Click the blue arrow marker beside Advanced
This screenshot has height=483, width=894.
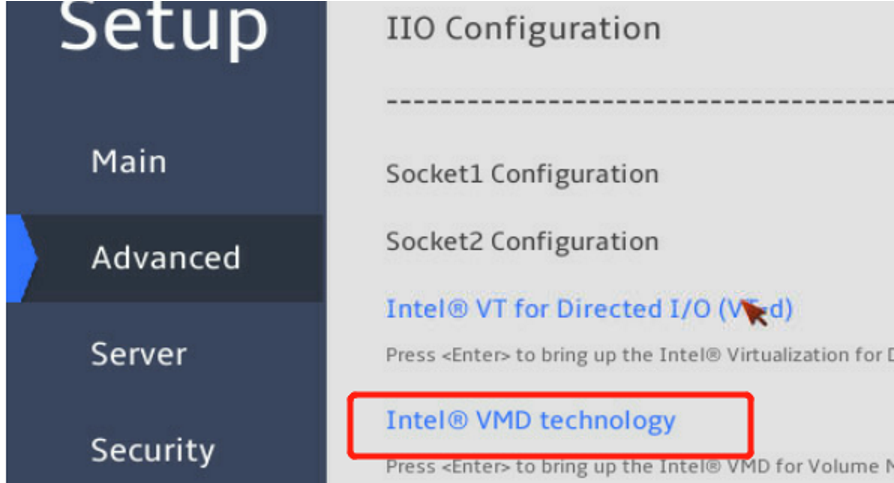point(22,258)
